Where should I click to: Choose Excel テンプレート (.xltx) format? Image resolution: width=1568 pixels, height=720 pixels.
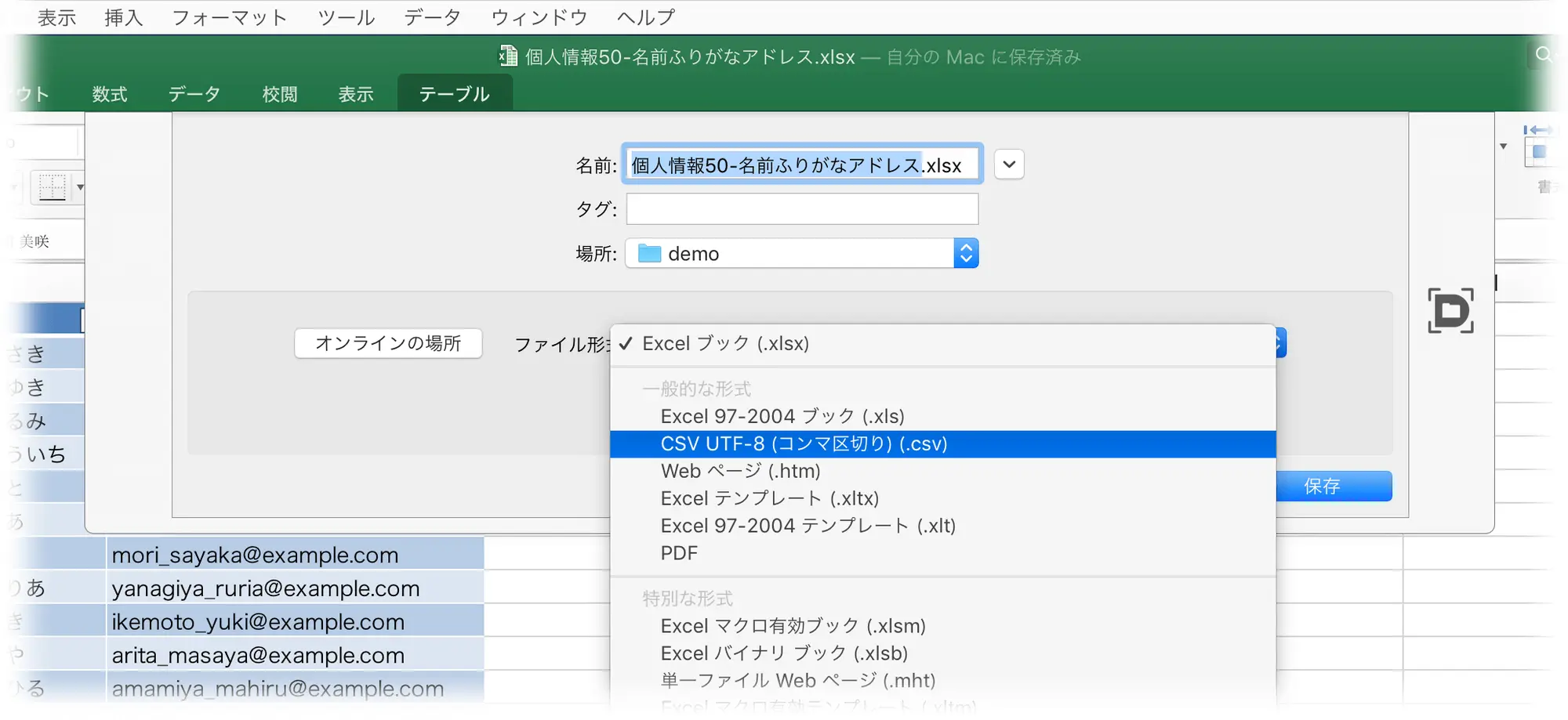[943, 498]
